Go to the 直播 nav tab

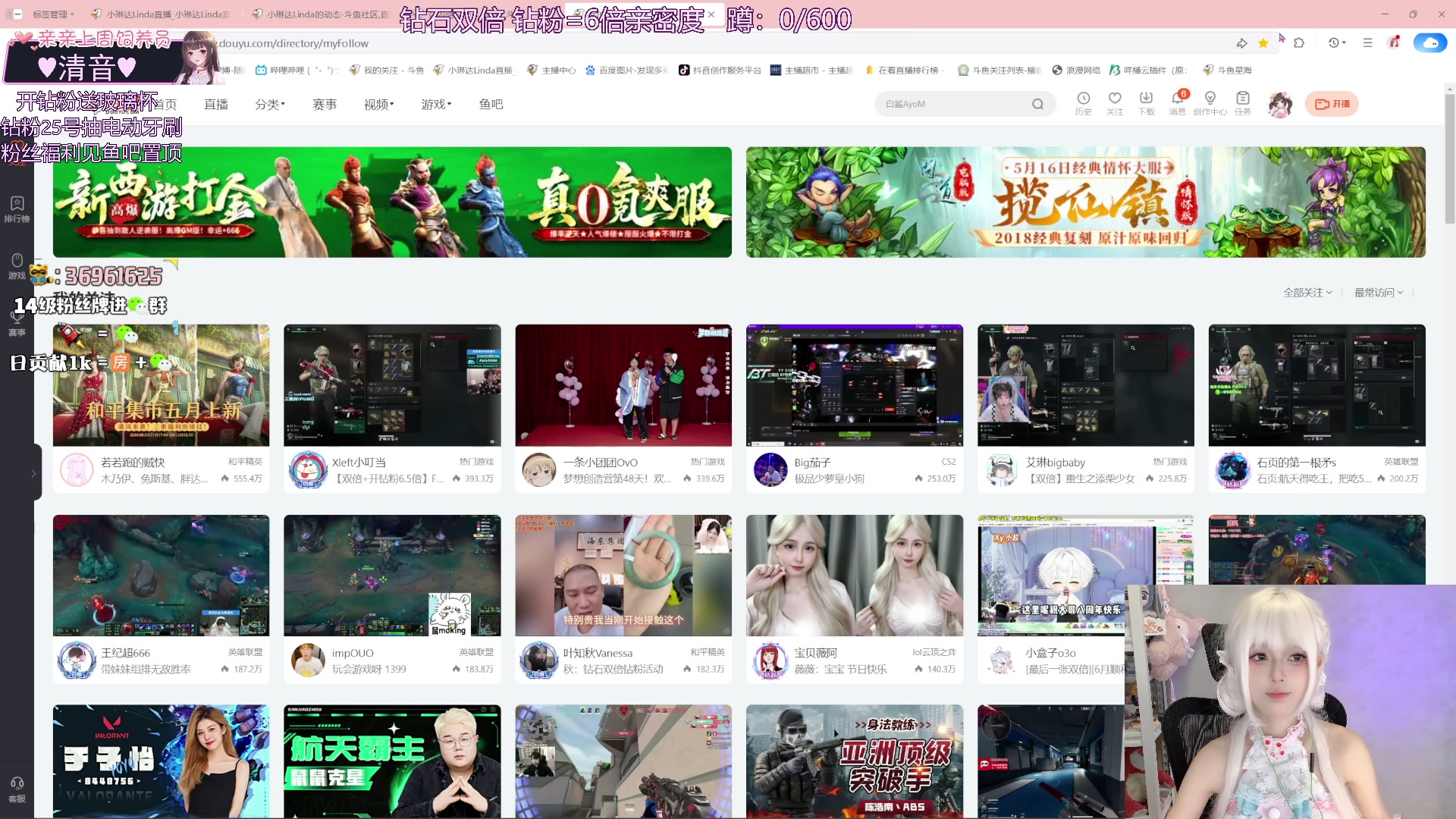pyautogui.click(x=216, y=104)
